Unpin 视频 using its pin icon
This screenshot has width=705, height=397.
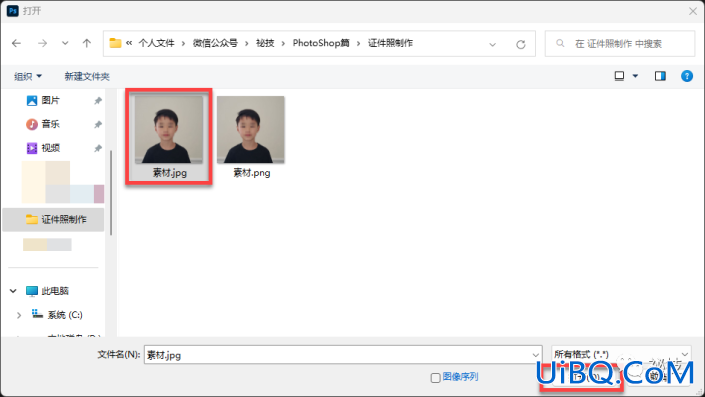click(x=98, y=148)
